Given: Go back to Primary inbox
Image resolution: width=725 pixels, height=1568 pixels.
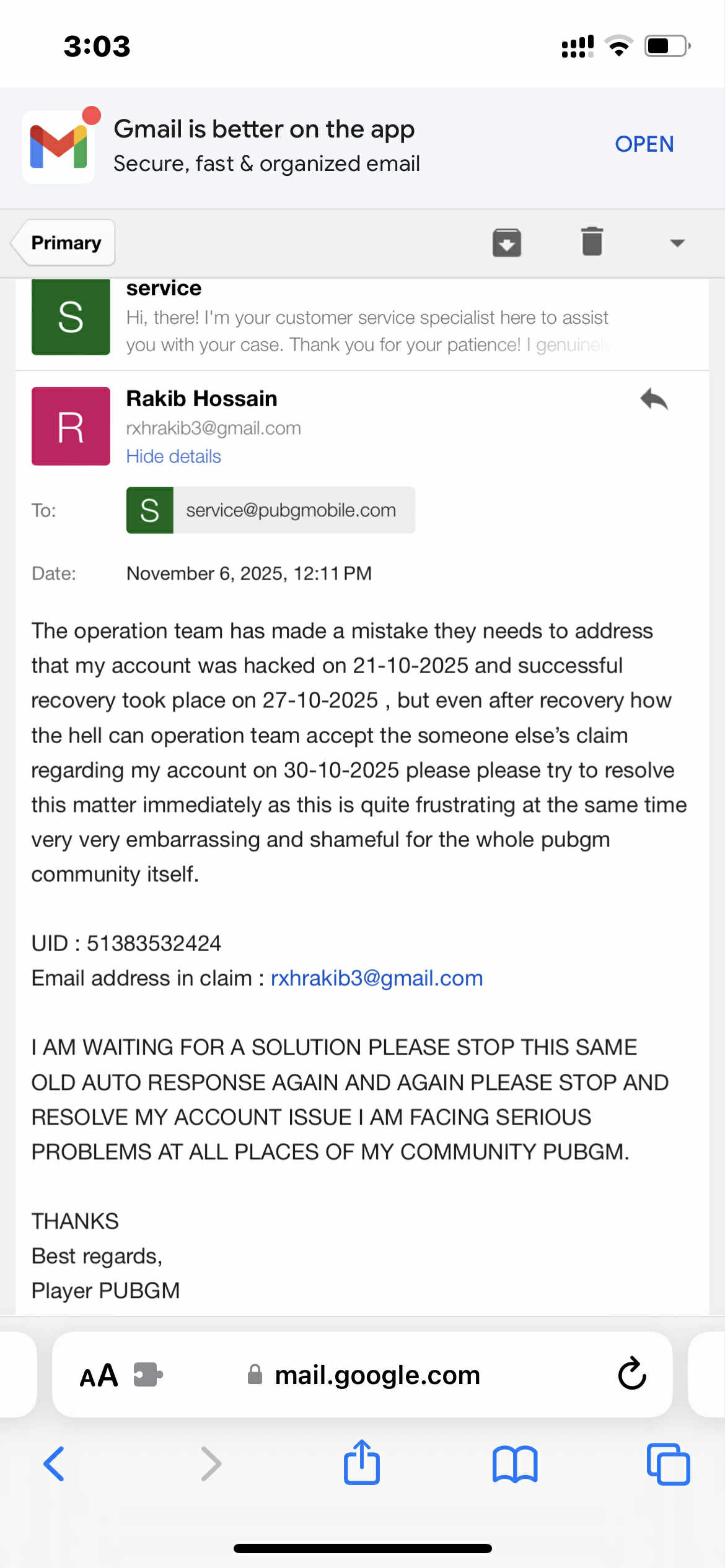Looking at the screenshot, I should 65,243.
